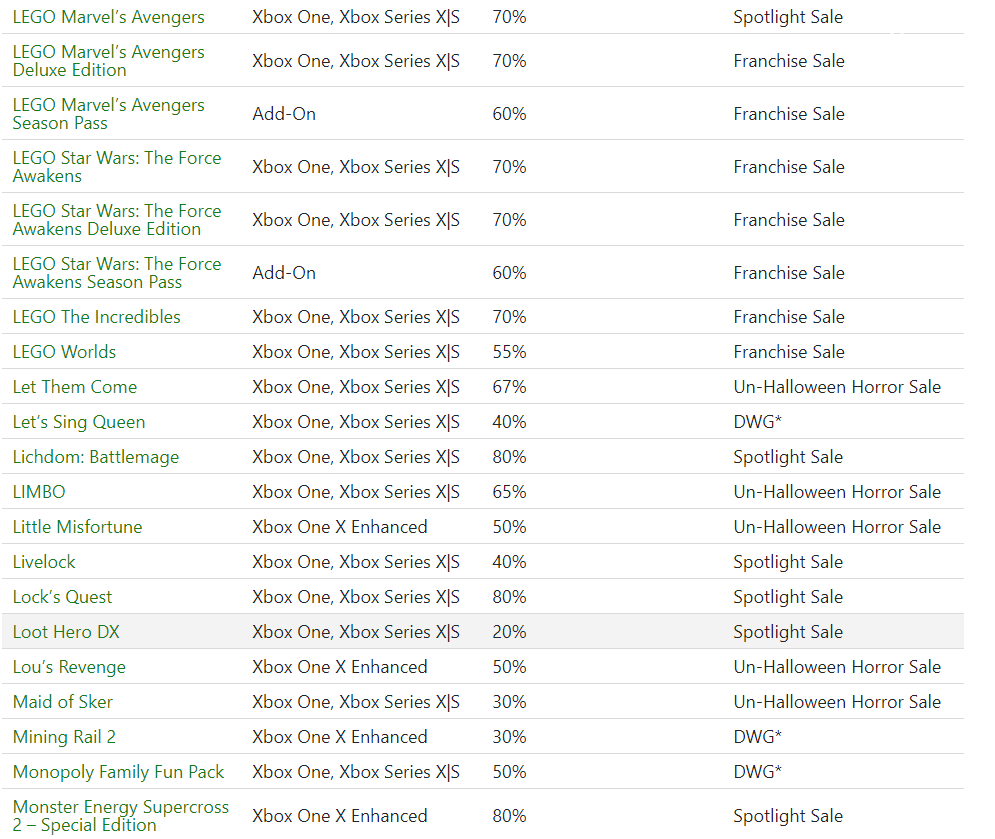The width and height of the screenshot is (995, 839).
Task: Open the LEGO Marvel's Avengers link
Action: [x=109, y=17]
